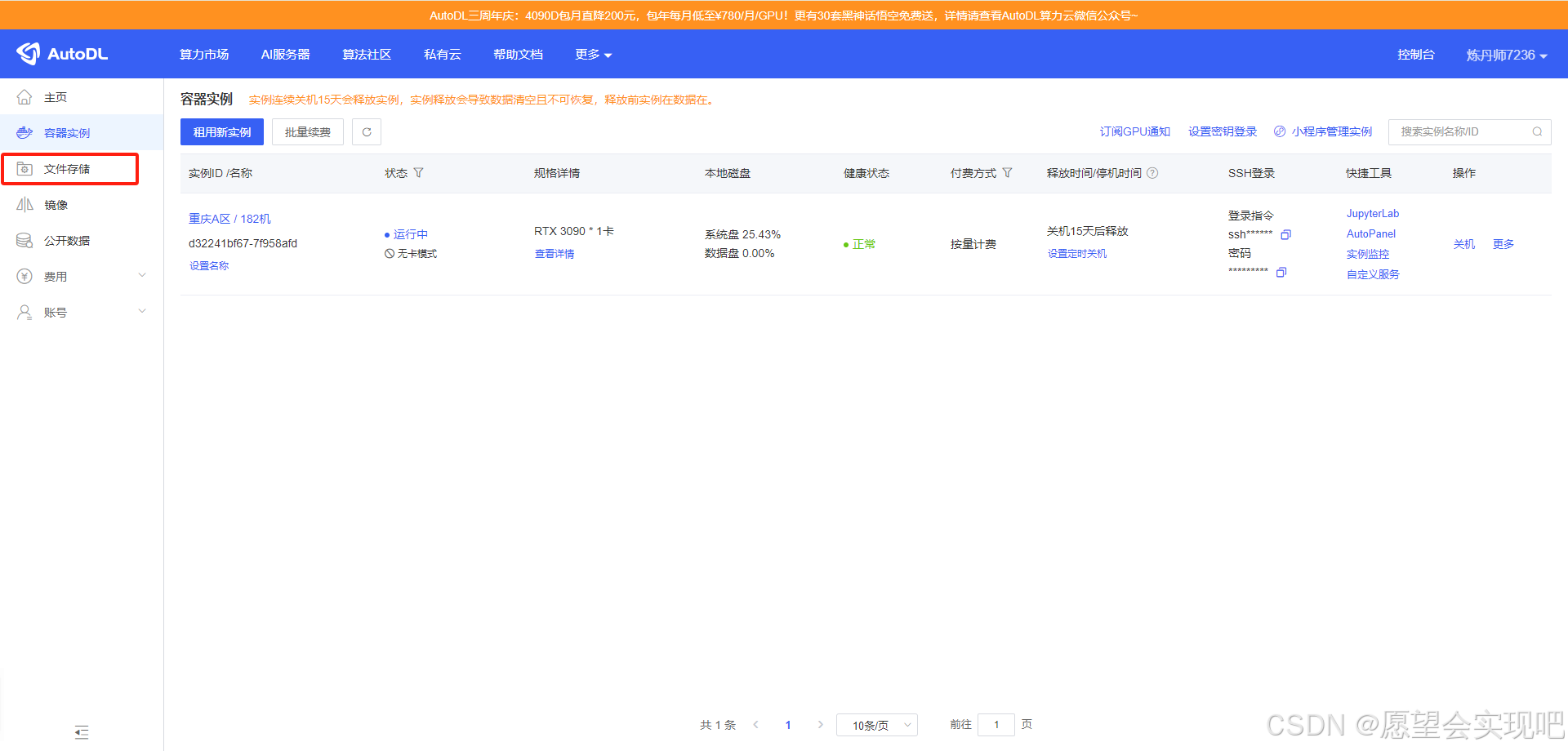Click the search magnifier icon
Image resolution: width=1568 pixels, height=751 pixels.
[x=1537, y=131]
